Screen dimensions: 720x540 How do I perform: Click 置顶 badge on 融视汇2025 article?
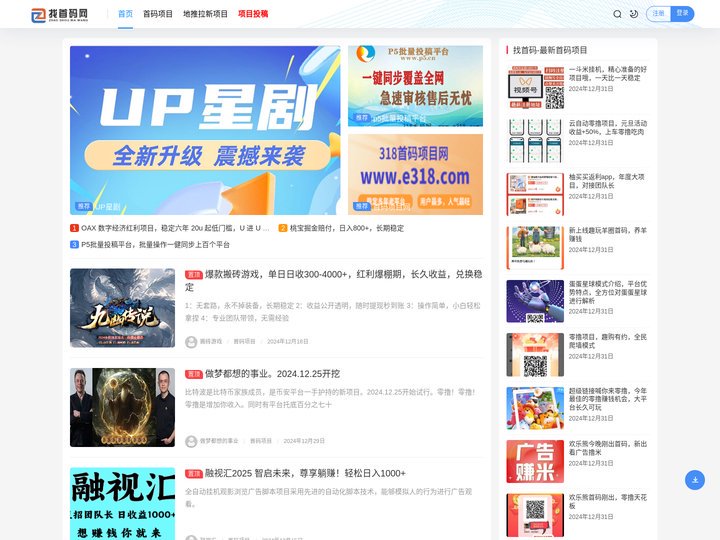(x=194, y=474)
